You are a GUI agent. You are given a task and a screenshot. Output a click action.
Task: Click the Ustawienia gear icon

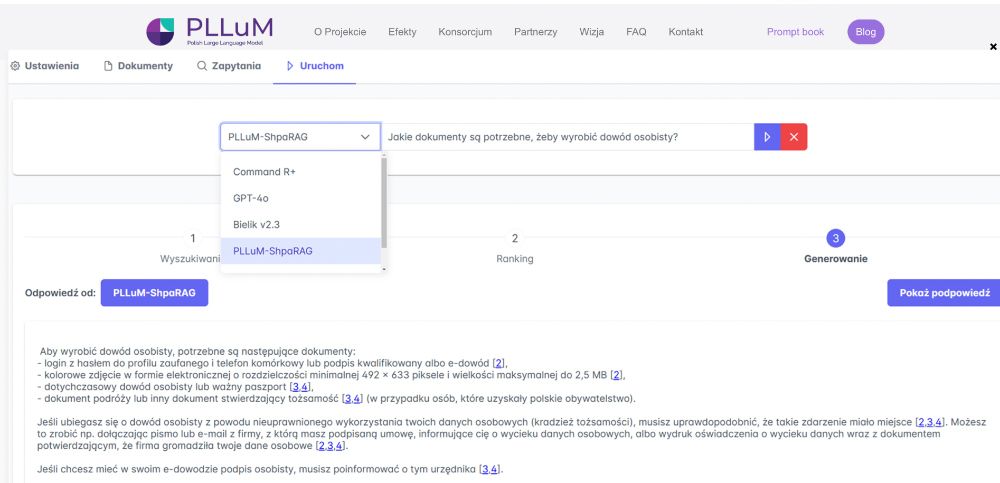tap(15, 66)
